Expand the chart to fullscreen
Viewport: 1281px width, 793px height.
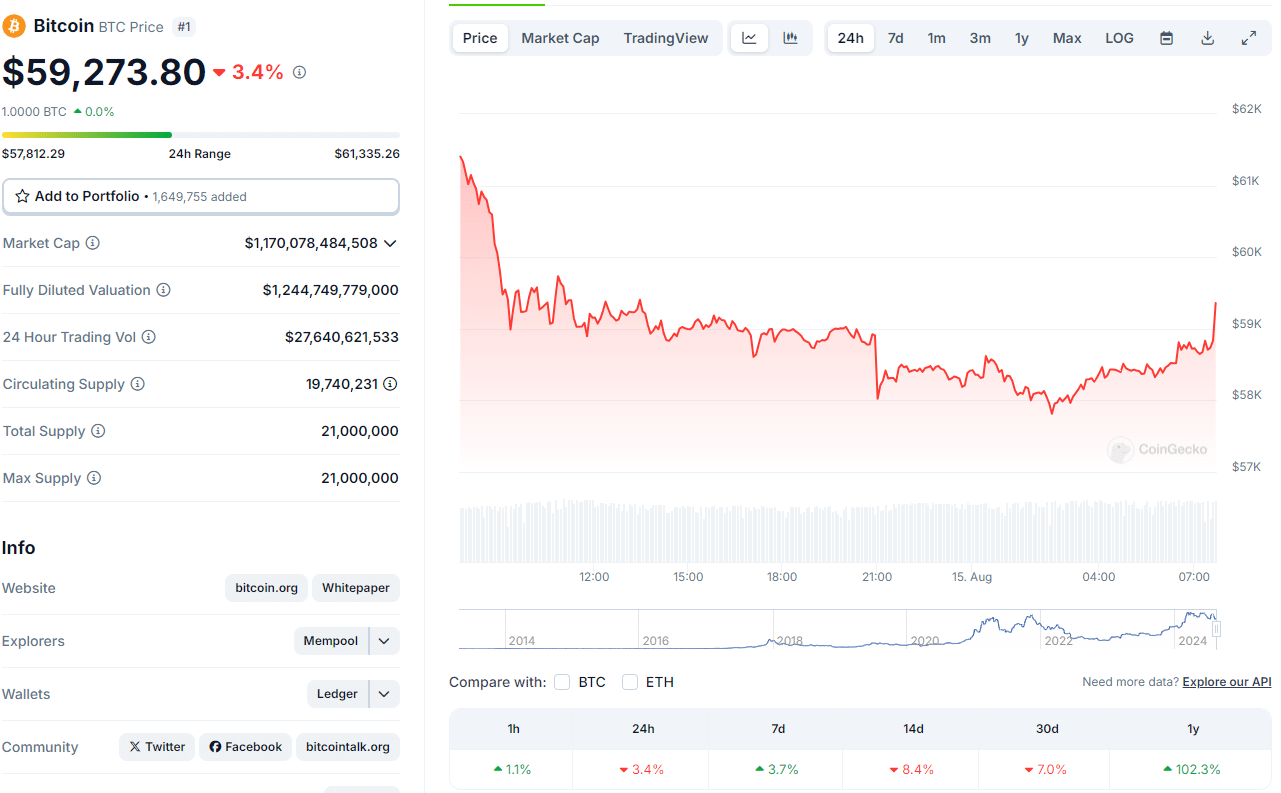1248,37
